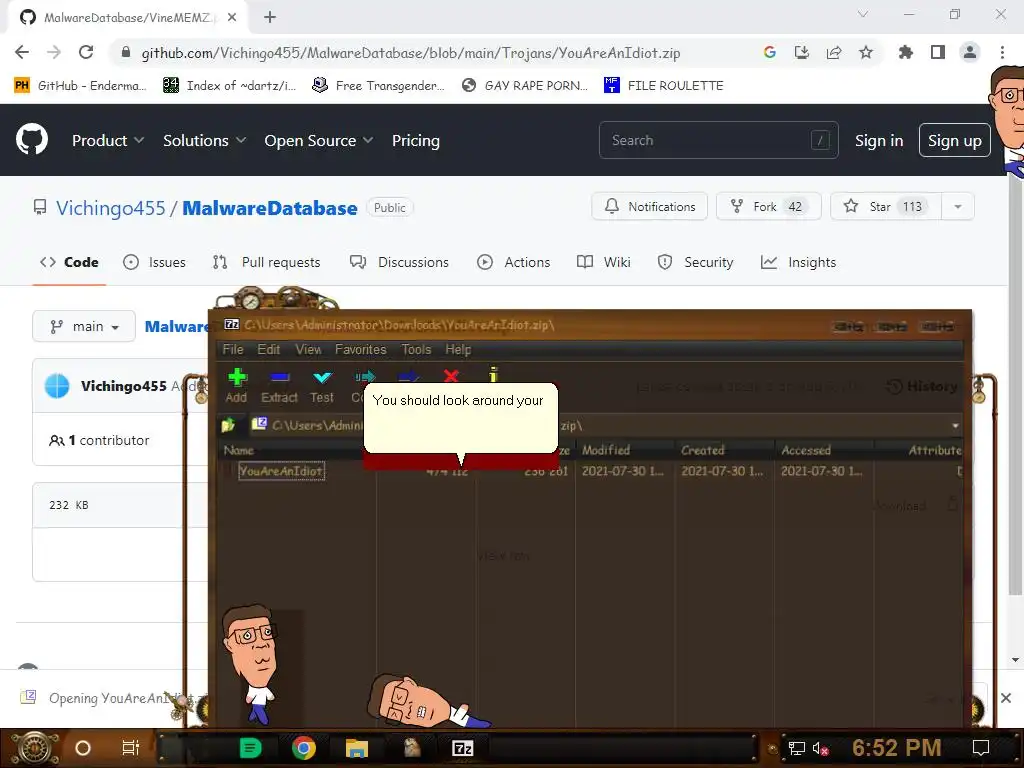Image resolution: width=1024 pixels, height=768 pixels.
Task: Open the Pricing link
Action: point(415,140)
